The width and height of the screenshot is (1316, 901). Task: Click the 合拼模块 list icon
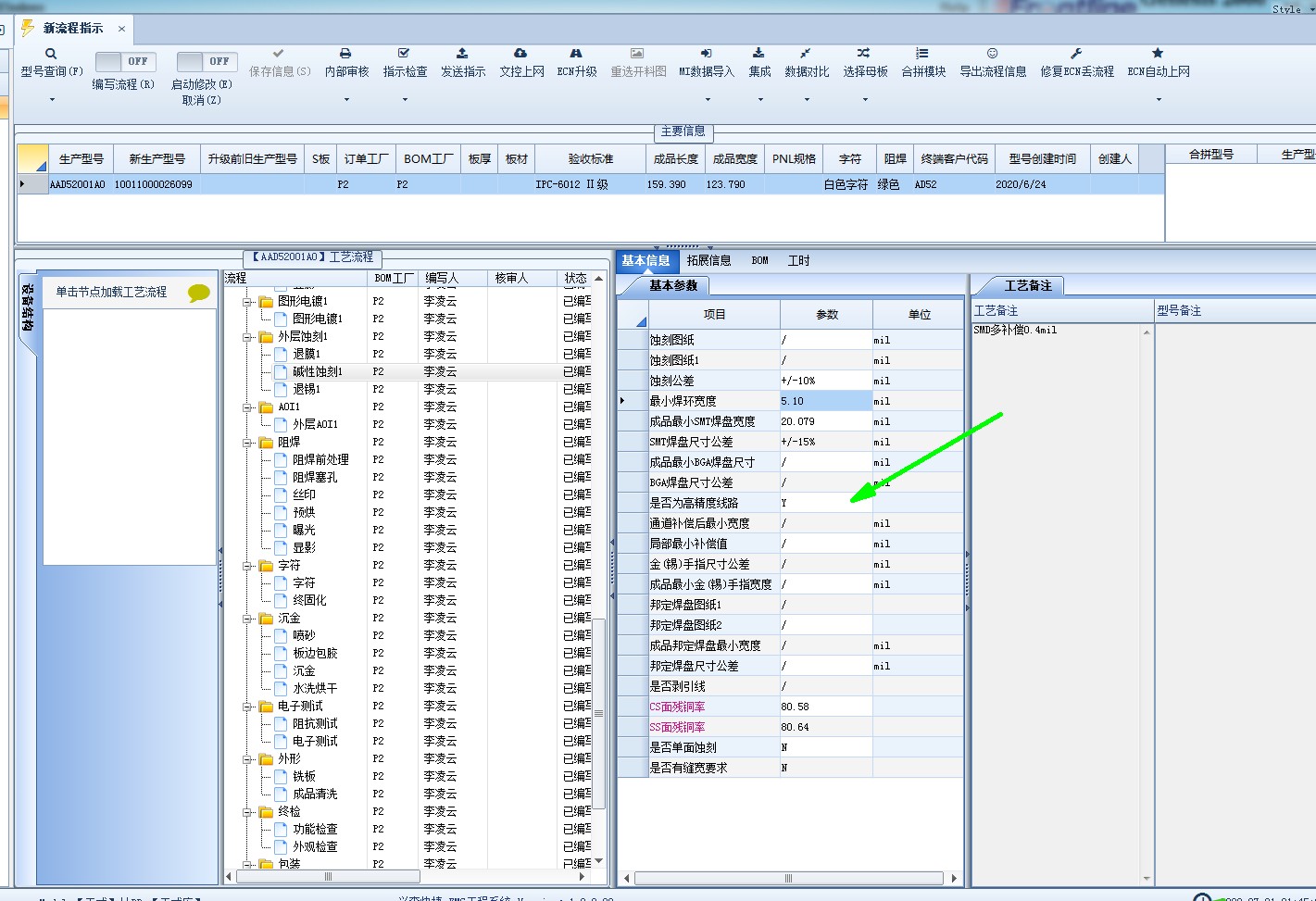click(x=922, y=54)
